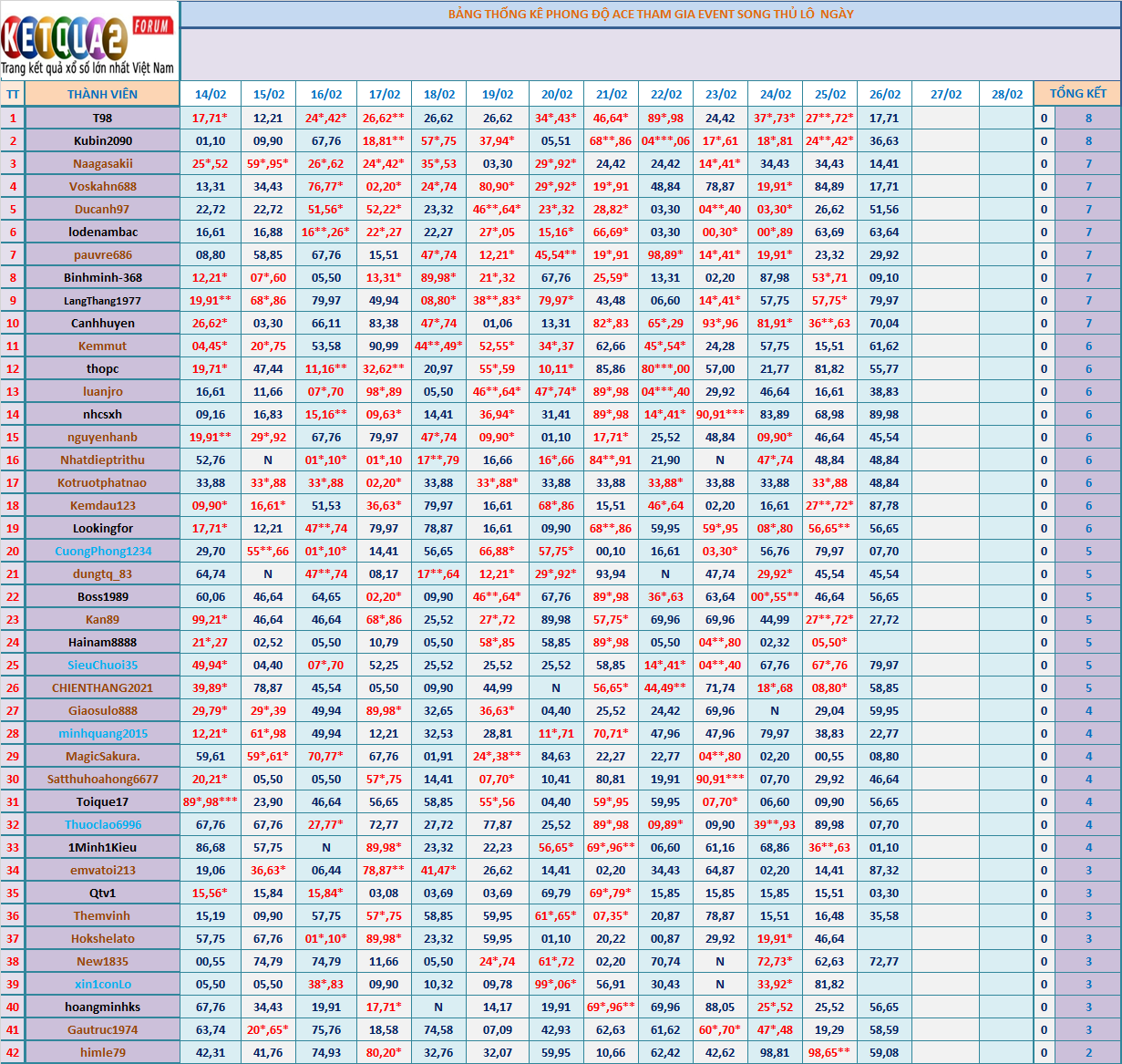Viewport: 1122px width, 1064px height.
Task: Select the member 'MagicSakura.'
Action: pyautogui.click(x=102, y=756)
